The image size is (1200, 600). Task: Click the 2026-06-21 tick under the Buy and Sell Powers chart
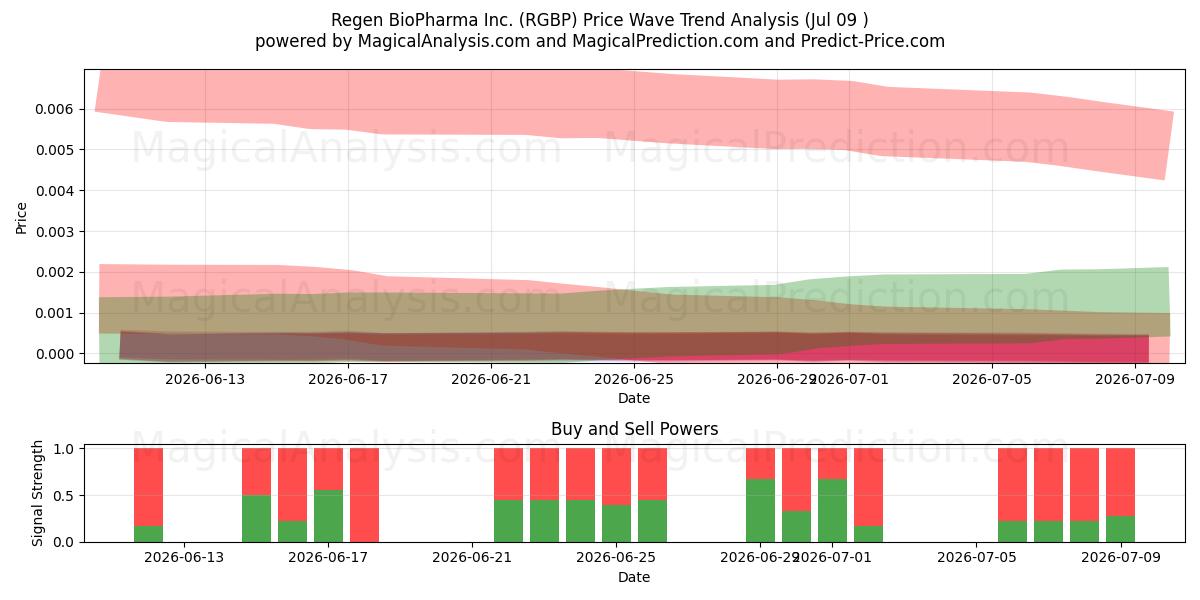coord(472,558)
